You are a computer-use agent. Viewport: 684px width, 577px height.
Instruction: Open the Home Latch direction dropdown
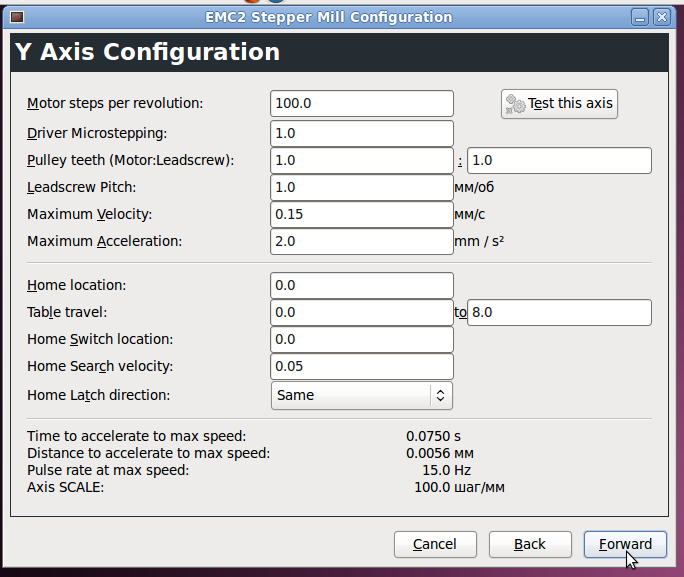(x=362, y=395)
